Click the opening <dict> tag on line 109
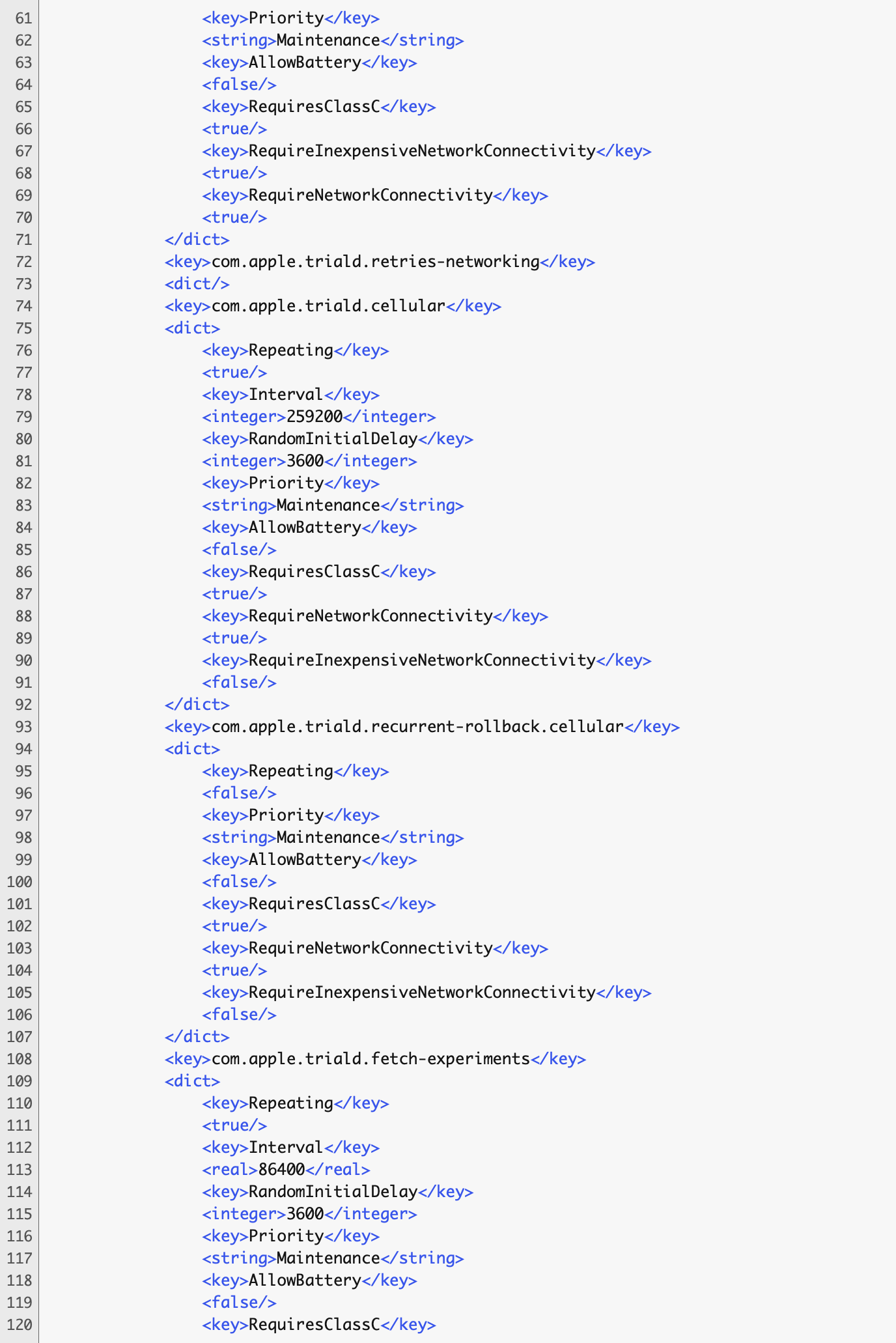The height and width of the screenshot is (1343, 896). [x=193, y=1081]
